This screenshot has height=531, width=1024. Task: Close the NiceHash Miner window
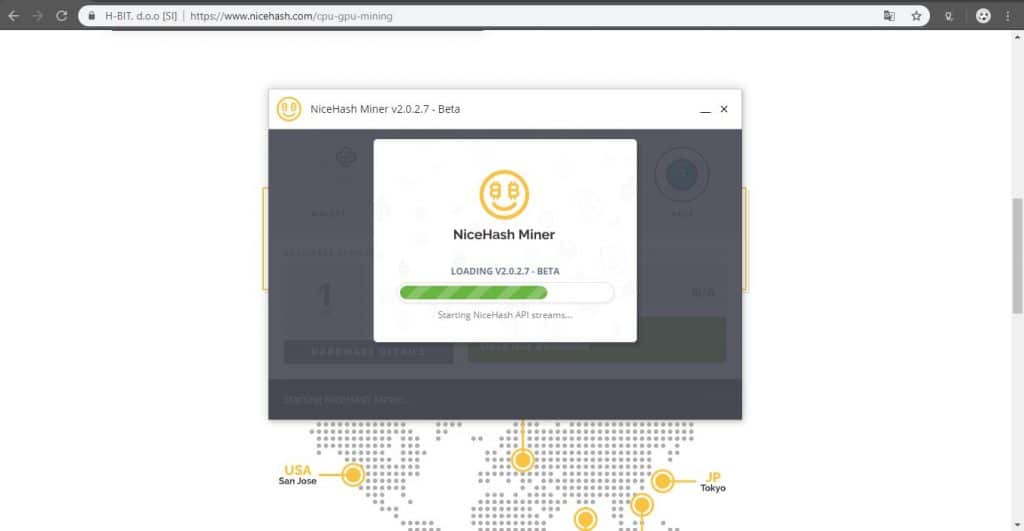[x=724, y=109]
